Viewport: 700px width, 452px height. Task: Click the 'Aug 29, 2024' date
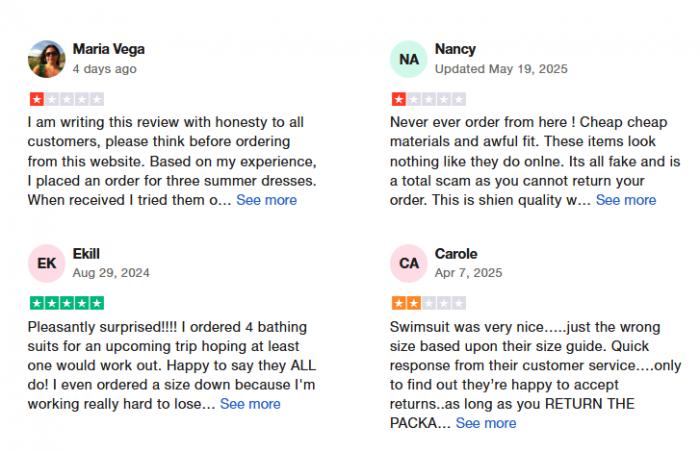(111, 272)
